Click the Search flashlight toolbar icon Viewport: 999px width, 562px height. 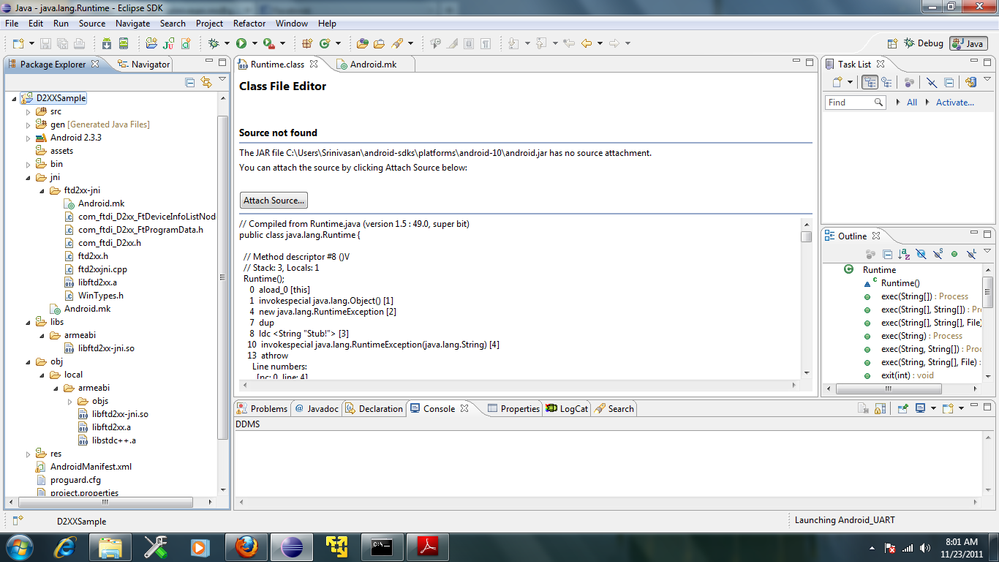398,43
